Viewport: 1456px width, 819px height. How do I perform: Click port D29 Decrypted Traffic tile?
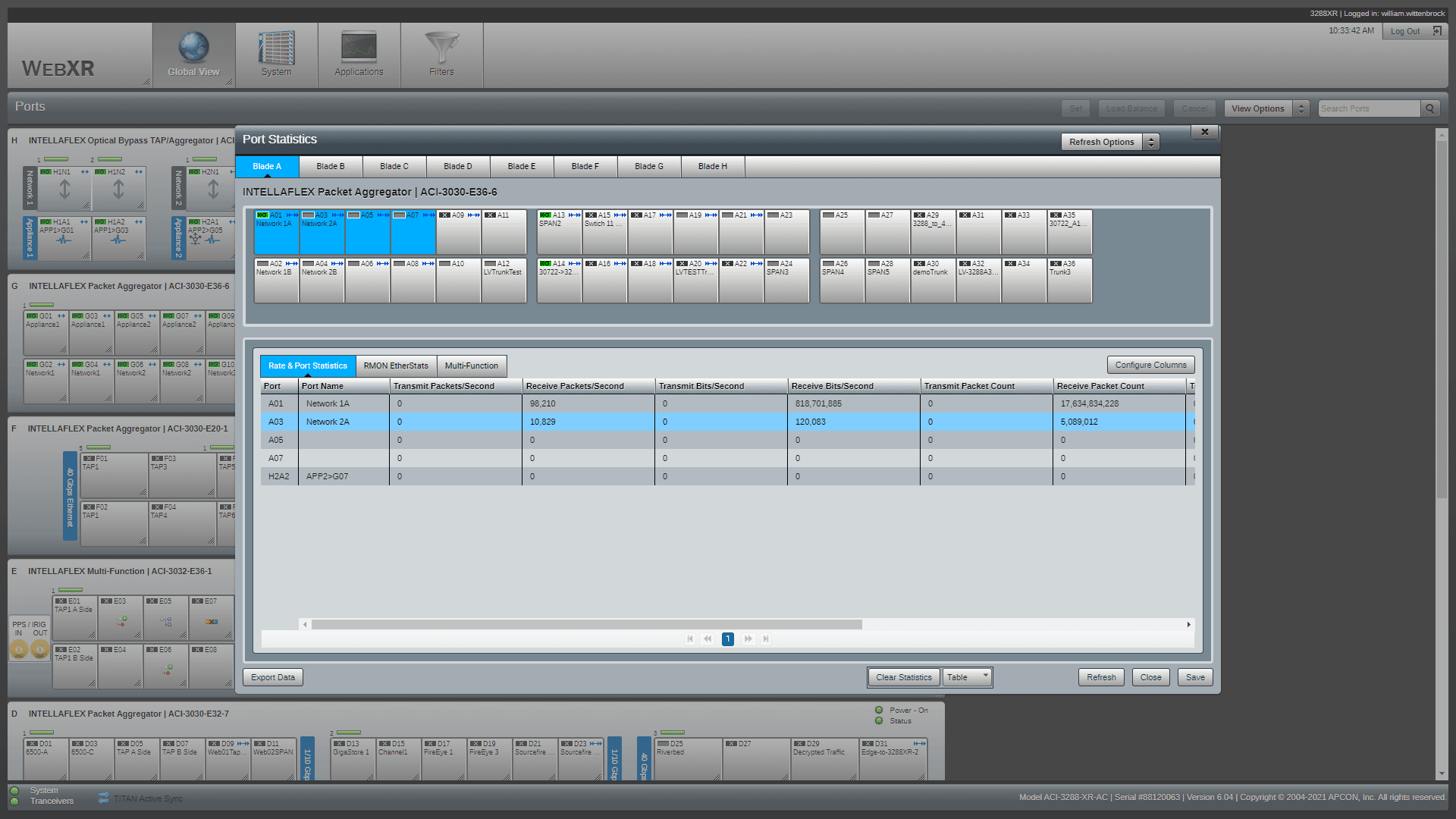[x=825, y=760]
